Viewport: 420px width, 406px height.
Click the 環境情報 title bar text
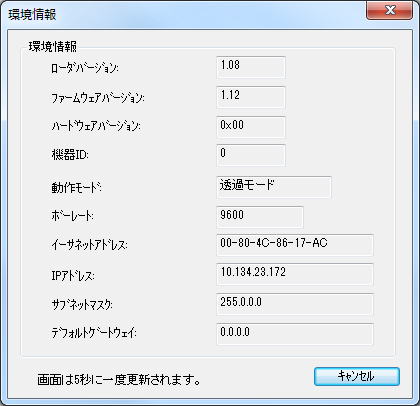click(x=32, y=15)
